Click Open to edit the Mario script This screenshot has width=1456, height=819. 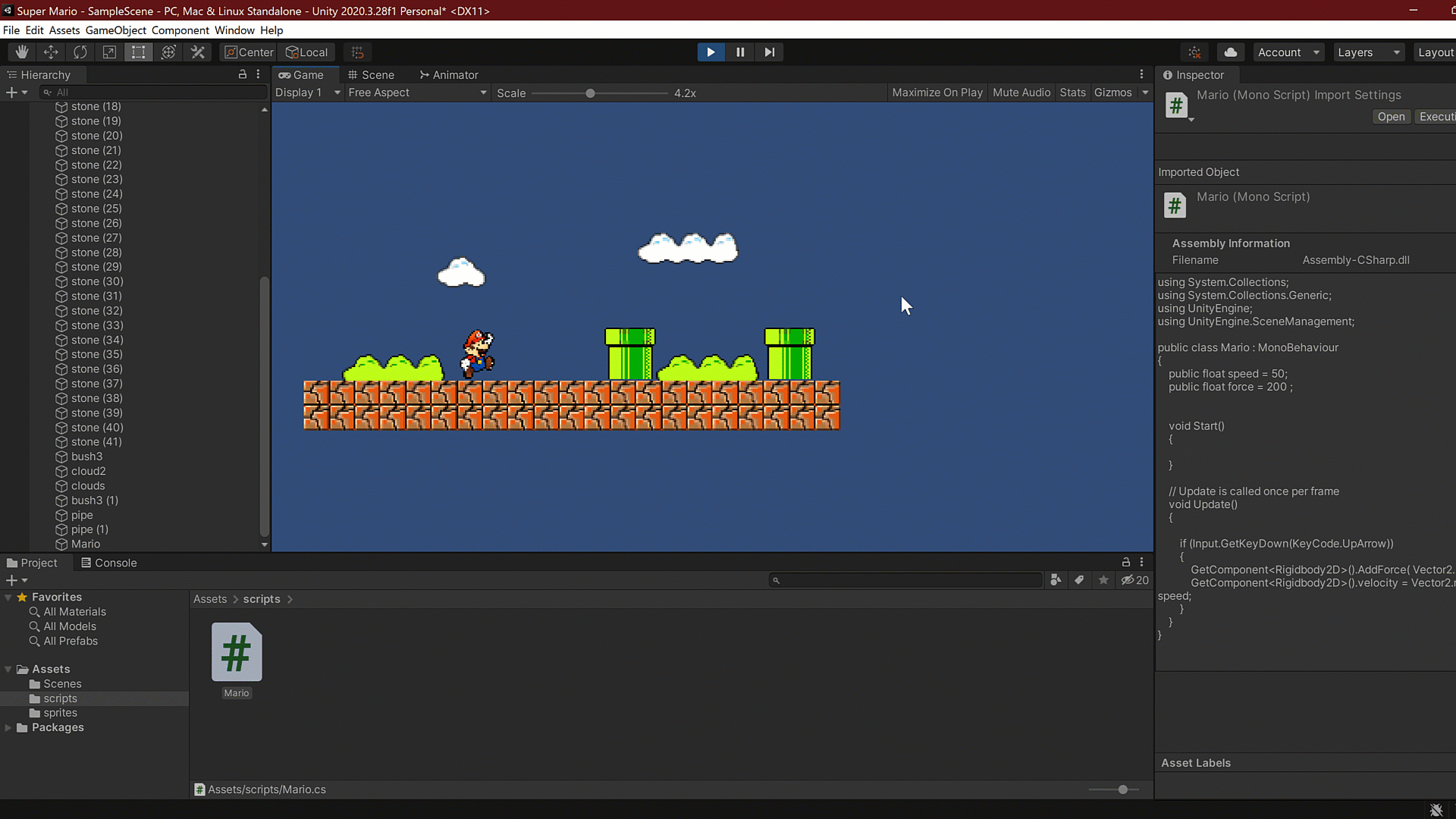(x=1391, y=116)
